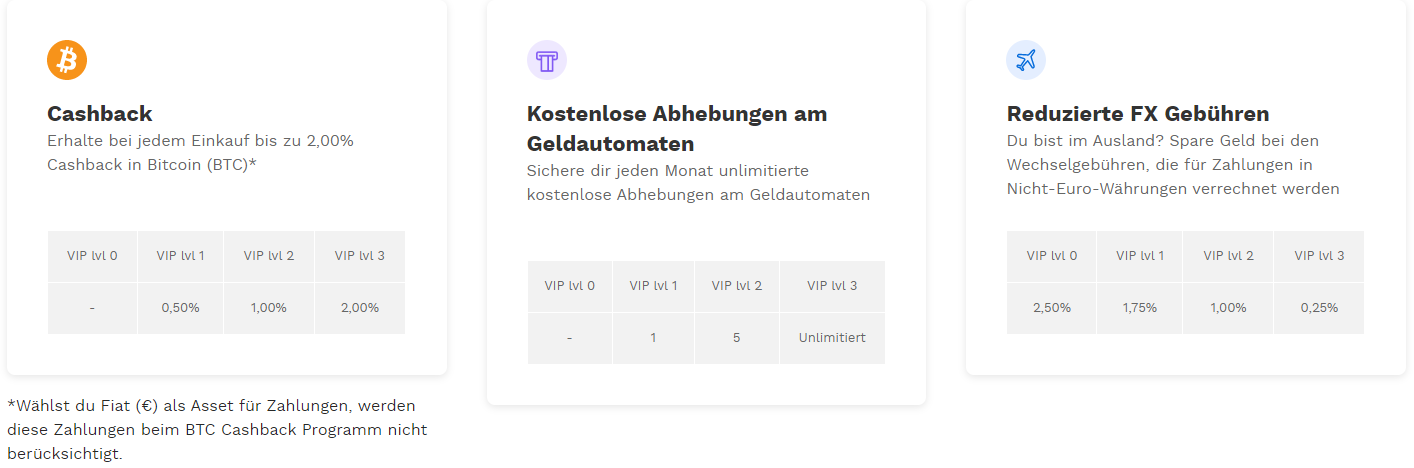Click the 0,50% cashback value

click(x=181, y=308)
